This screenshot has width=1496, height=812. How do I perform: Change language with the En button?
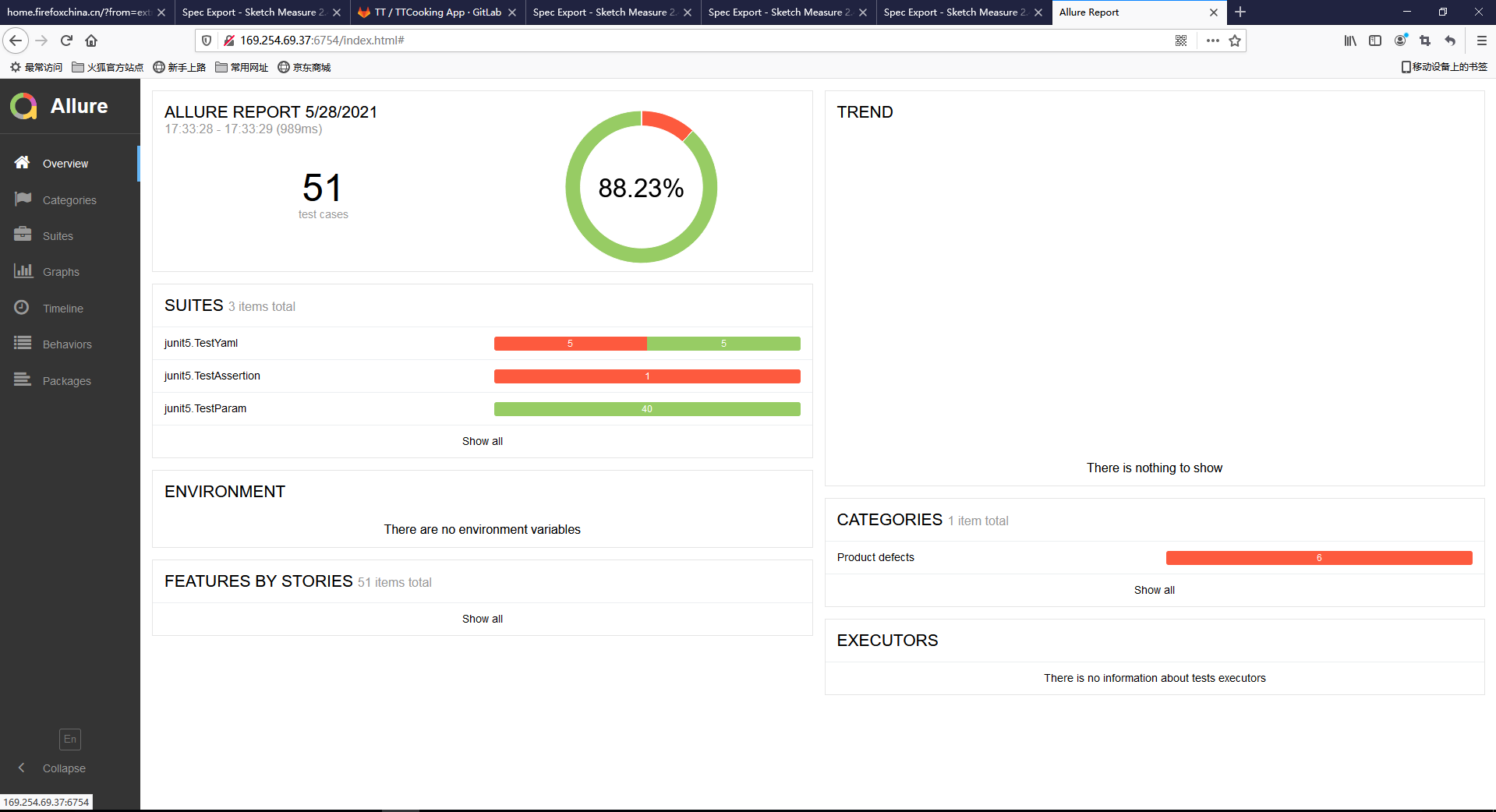70,739
